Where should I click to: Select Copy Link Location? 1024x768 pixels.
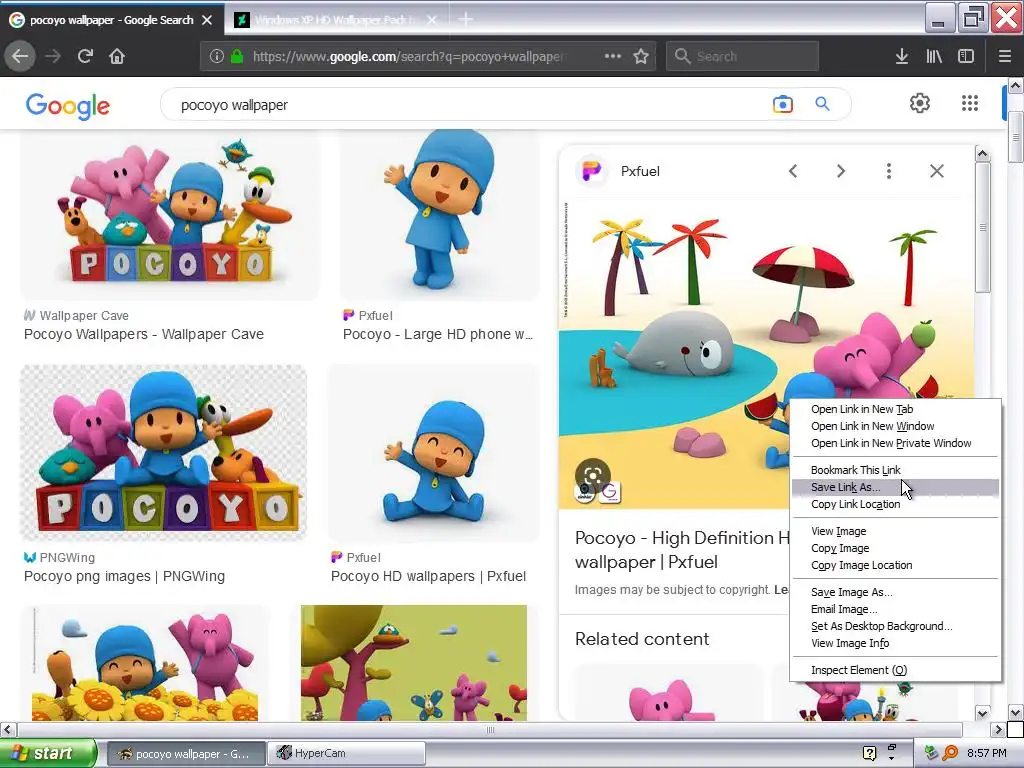[x=856, y=504]
